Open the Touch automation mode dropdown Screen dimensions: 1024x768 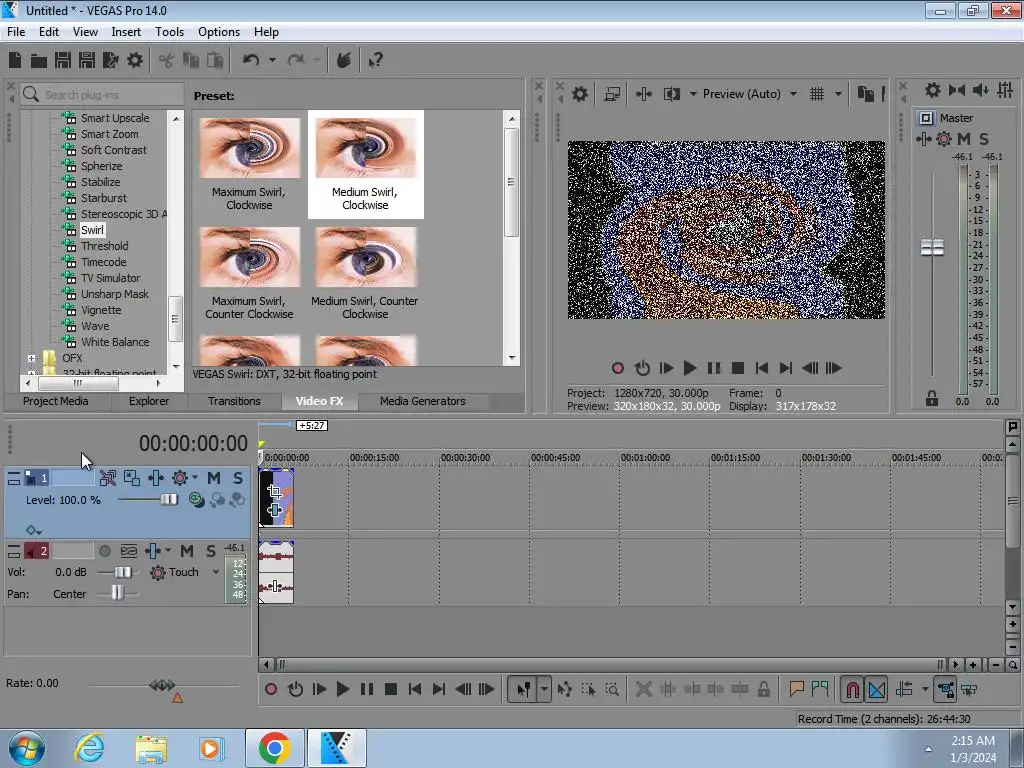(x=216, y=572)
